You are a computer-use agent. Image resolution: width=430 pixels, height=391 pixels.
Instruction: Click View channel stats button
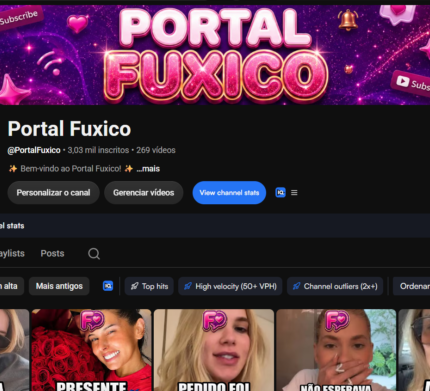[x=229, y=193]
